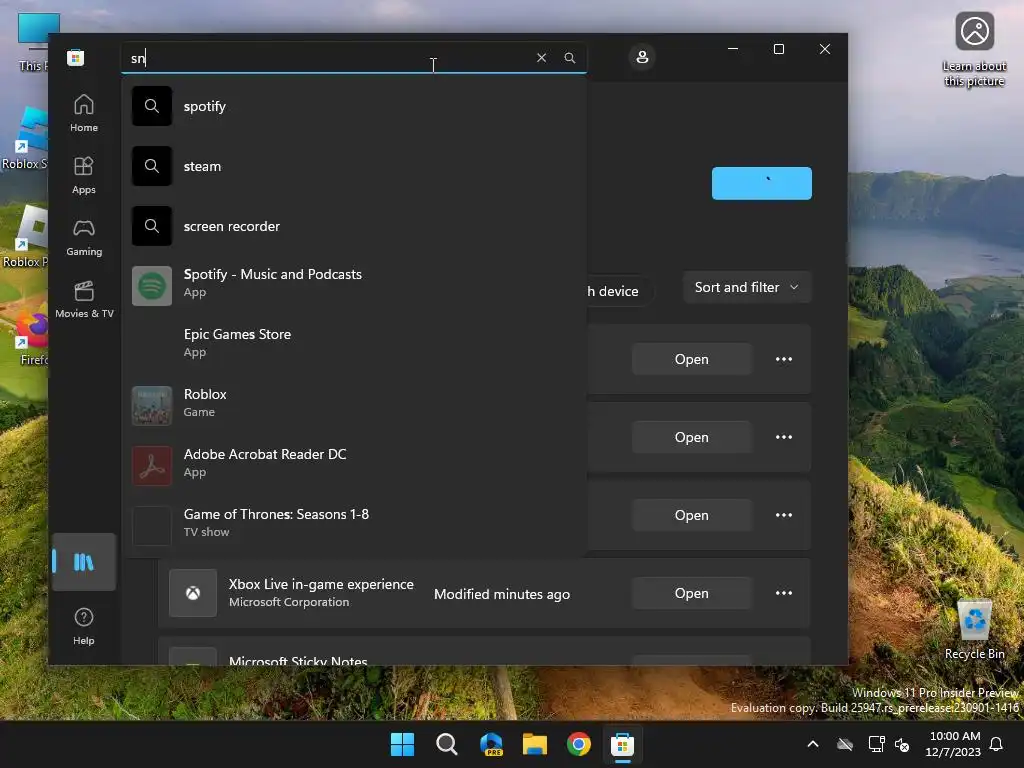Open the Apps section in sidebar
The height and width of the screenshot is (768, 1024).
tap(84, 175)
